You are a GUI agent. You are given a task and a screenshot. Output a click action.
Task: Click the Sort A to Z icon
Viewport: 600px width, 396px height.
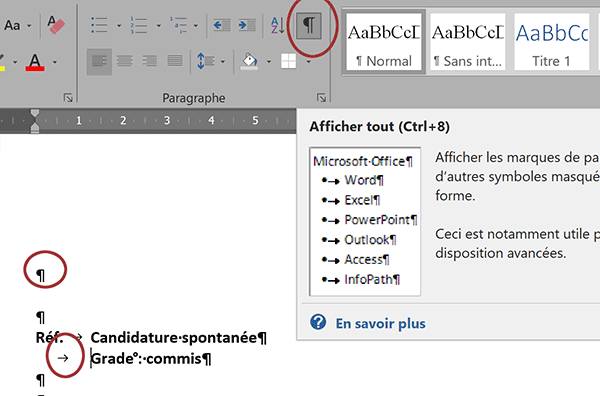pyautogui.click(x=277, y=26)
